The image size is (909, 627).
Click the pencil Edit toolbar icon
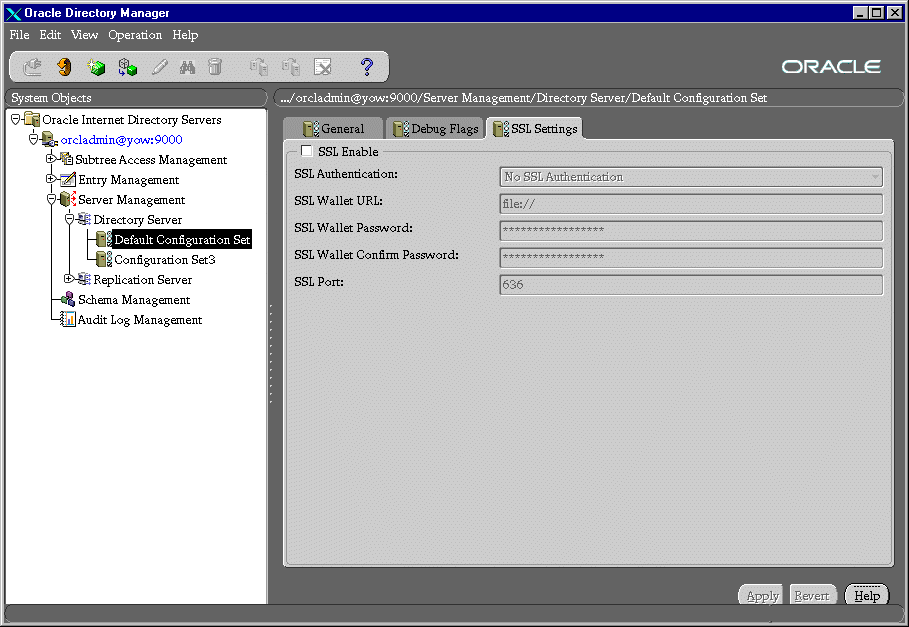(x=158, y=67)
